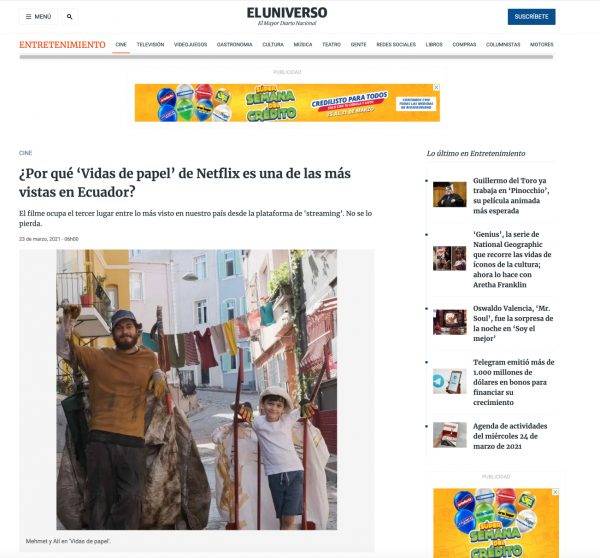Open the Videojuegos section
This screenshot has width=600, height=558.
[191, 45]
